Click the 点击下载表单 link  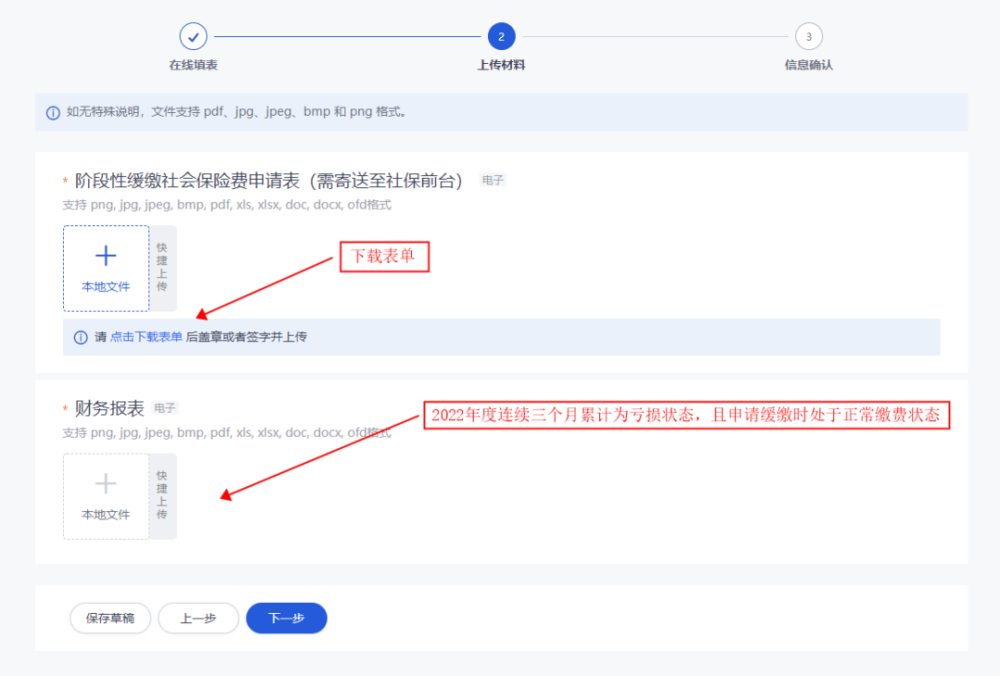[146, 337]
